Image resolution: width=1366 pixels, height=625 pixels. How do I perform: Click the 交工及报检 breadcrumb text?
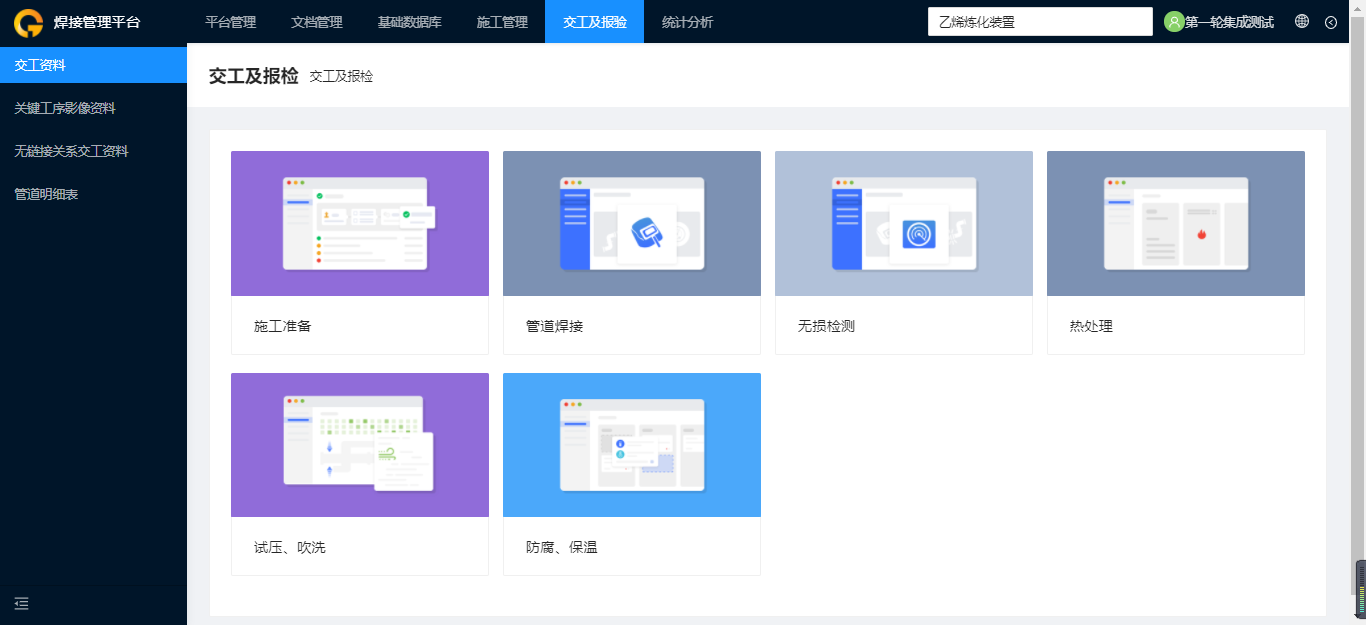coord(341,76)
